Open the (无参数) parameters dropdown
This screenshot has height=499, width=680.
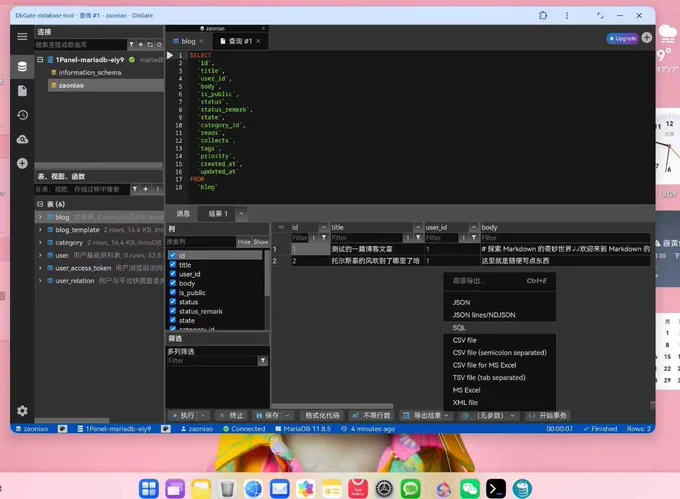(490, 415)
